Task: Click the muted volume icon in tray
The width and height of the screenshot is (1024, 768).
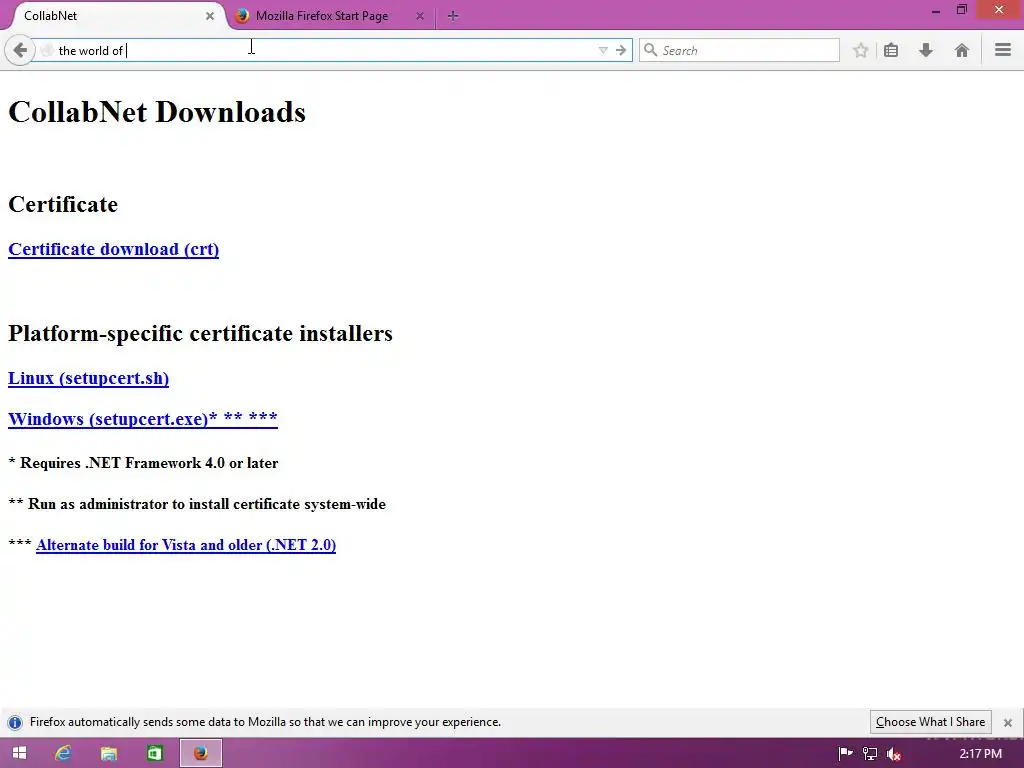Action: 894,754
